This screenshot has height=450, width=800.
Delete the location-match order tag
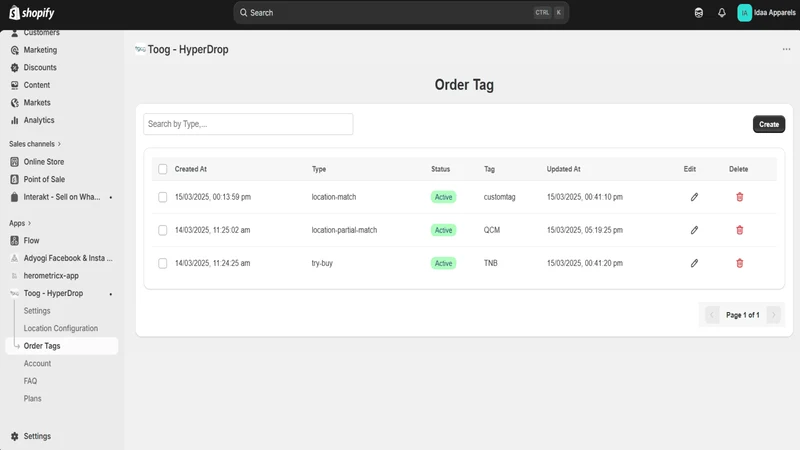click(x=739, y=197)
